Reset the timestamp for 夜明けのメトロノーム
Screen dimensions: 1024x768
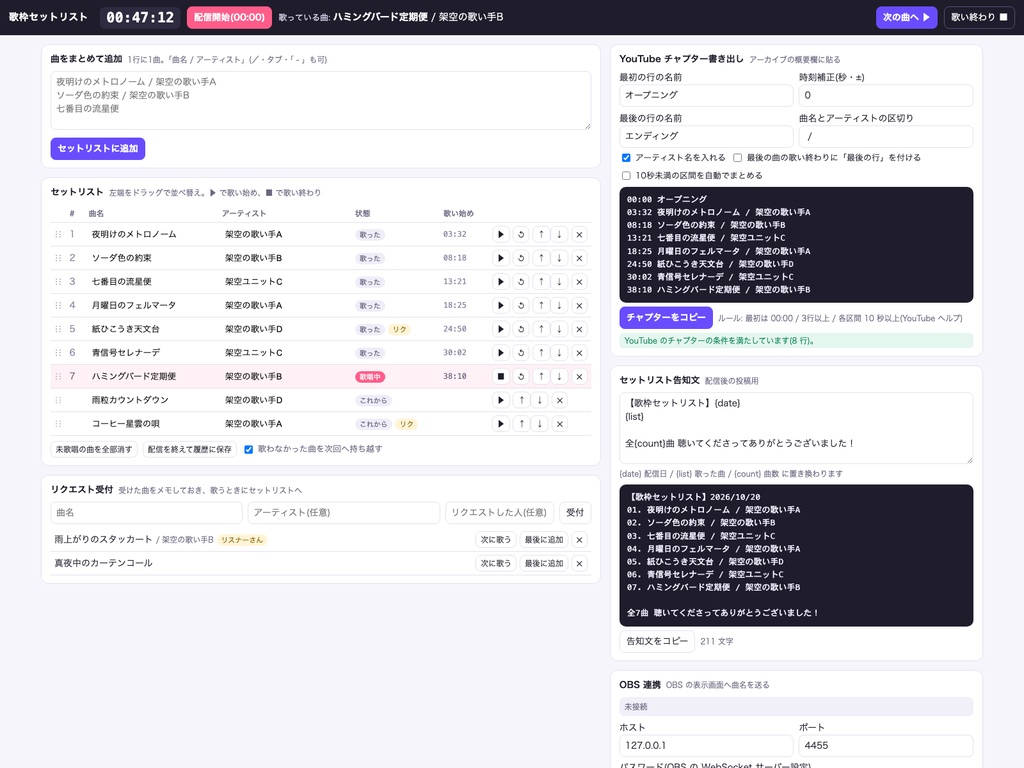tap(521, 234)
